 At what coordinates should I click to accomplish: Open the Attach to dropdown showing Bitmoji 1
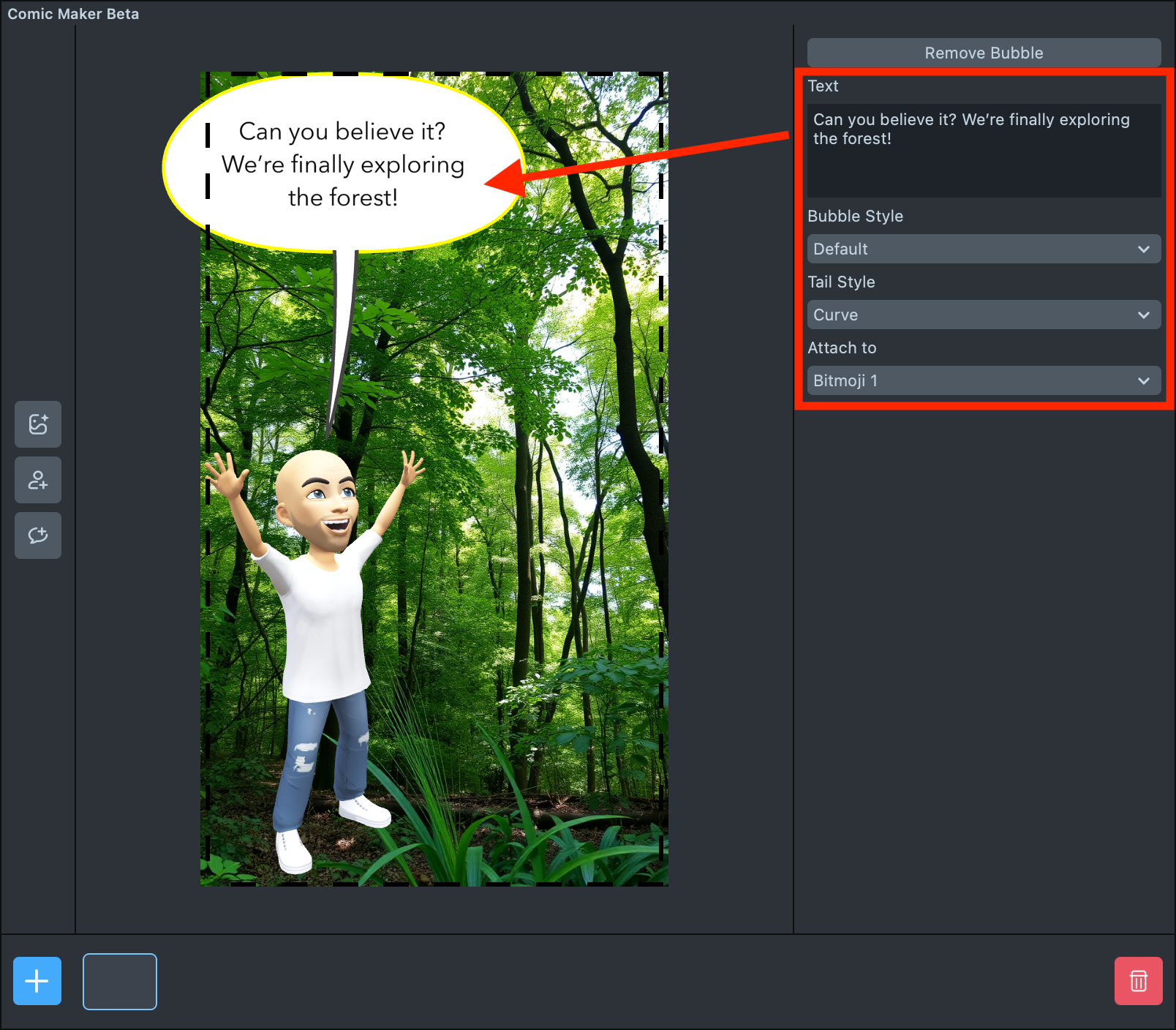point(984,380)
